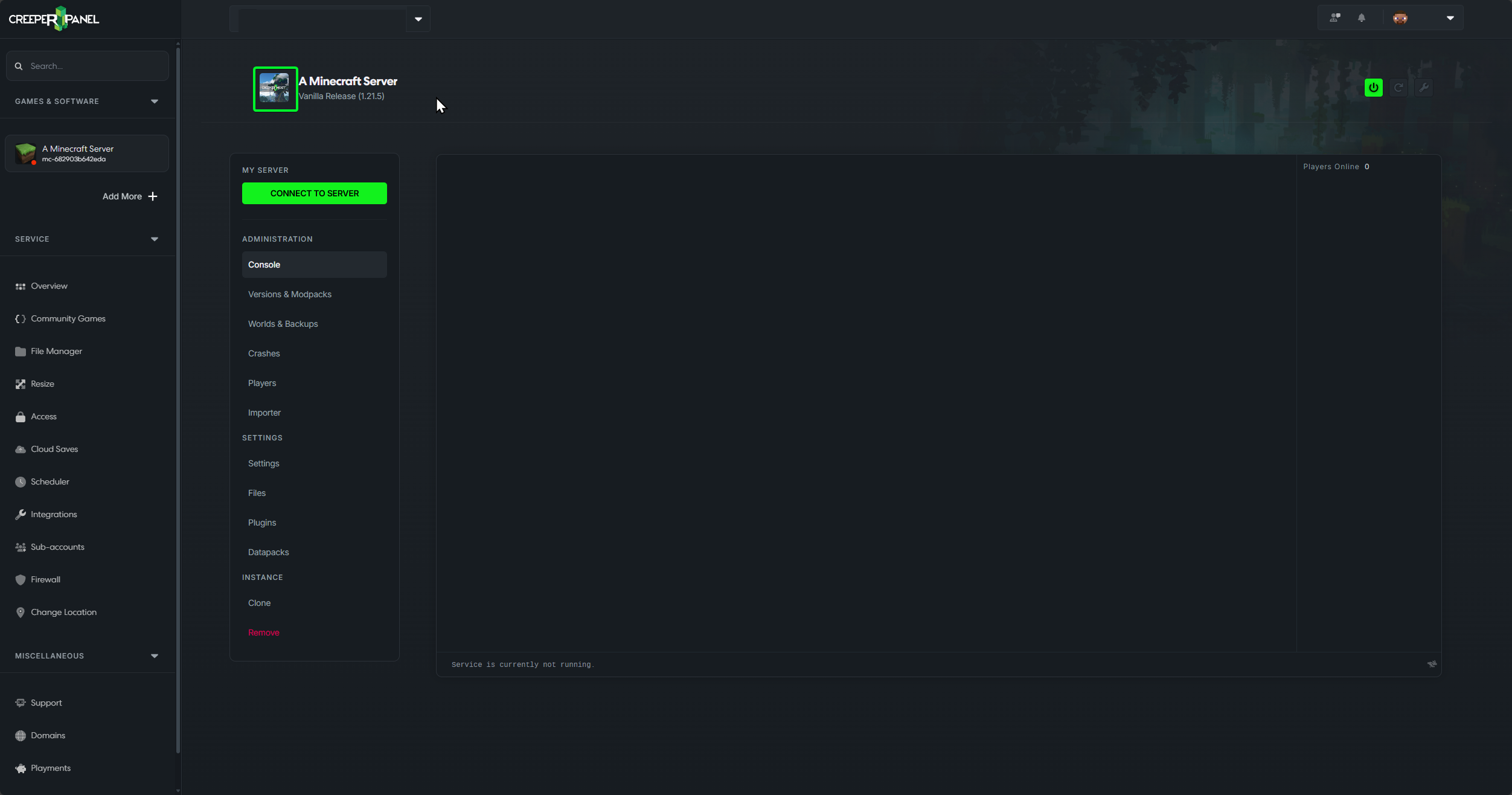
Task: Click the Change Location label
Action: [x=63, y=613]
